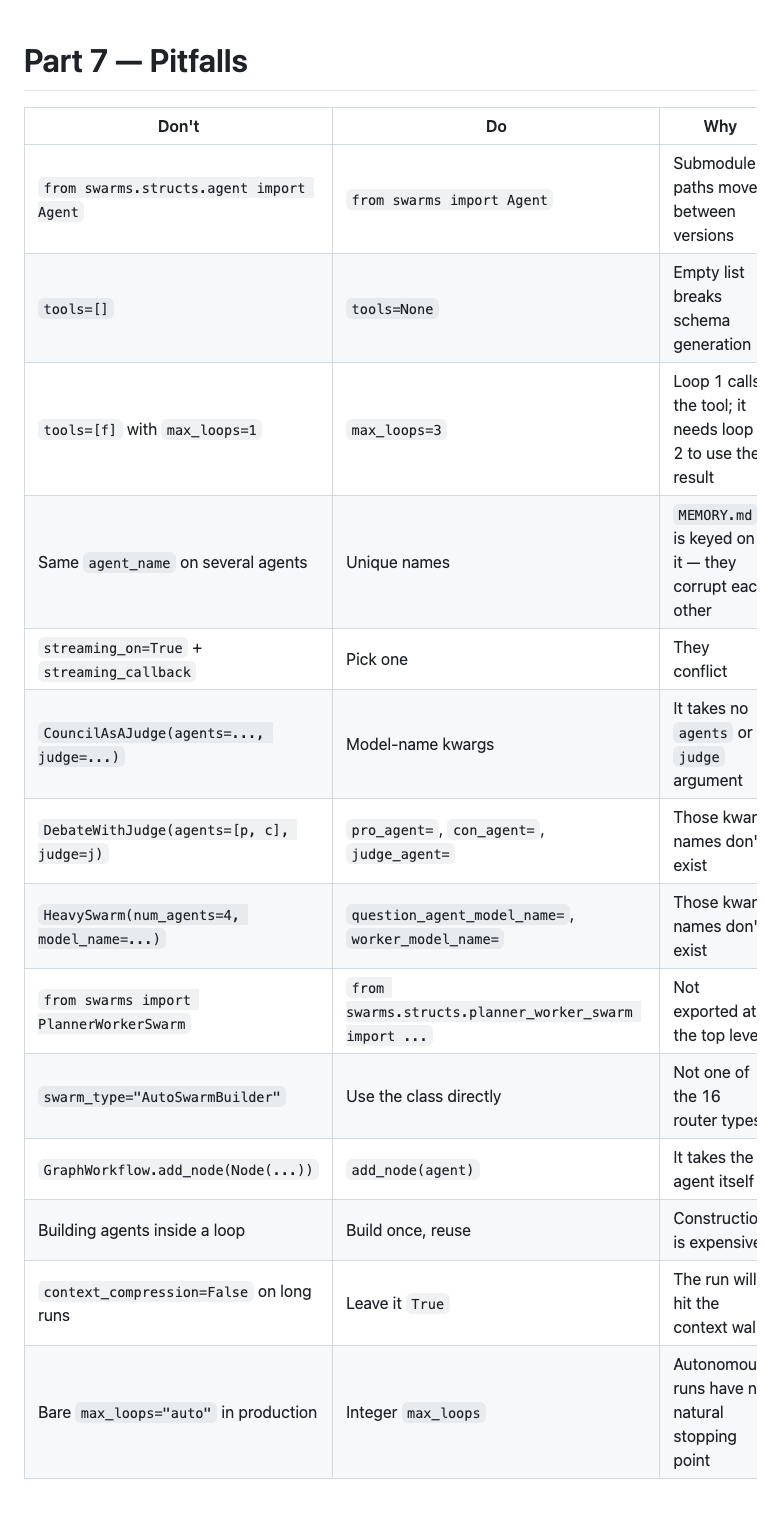Click the "worker_model_name=" code snippet
Screen dimensions: 766x1526
(x=425, y=939)
